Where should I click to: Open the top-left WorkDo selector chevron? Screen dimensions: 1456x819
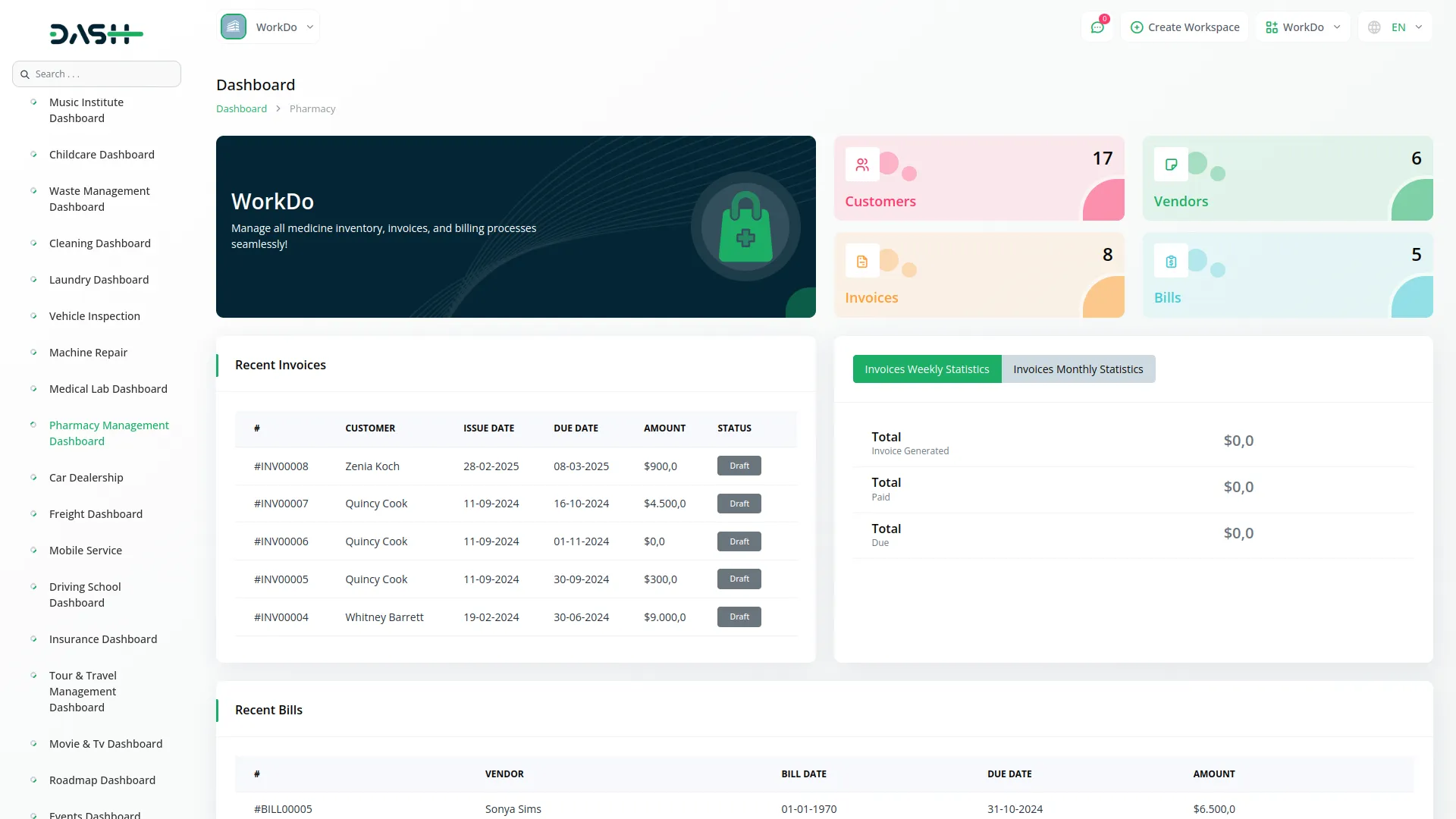tap(309, 27)
